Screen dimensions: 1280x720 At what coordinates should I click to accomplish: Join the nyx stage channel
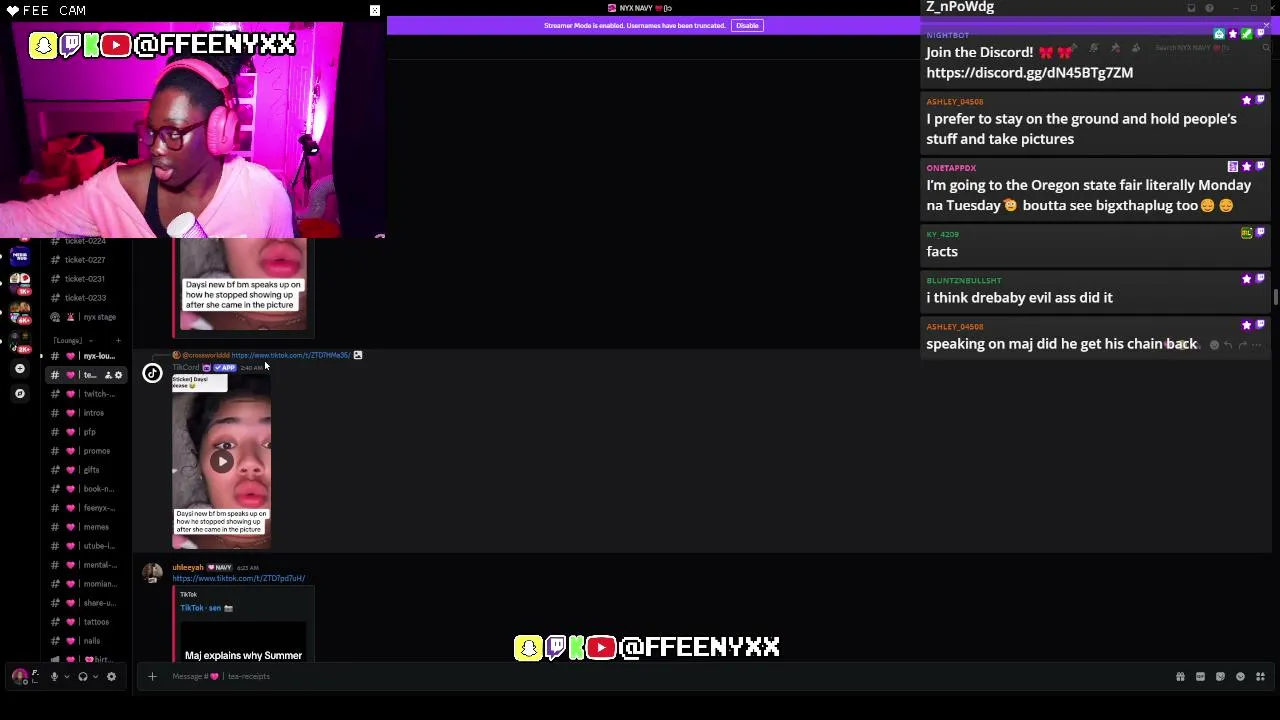[86, 317]
